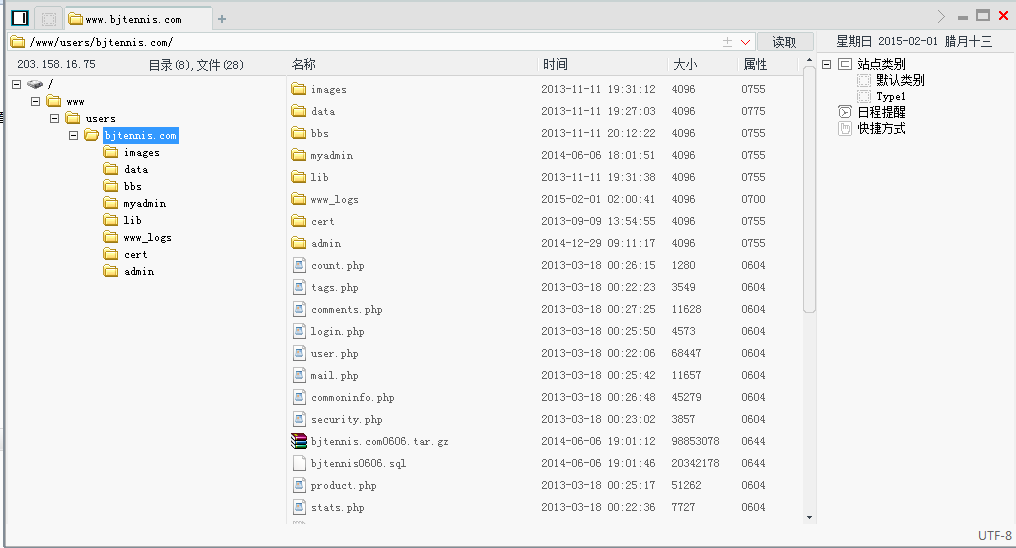Click the 98853078 size value
Image resolution: width=1016 pixels, height=548 pixels.
[695, 441]
